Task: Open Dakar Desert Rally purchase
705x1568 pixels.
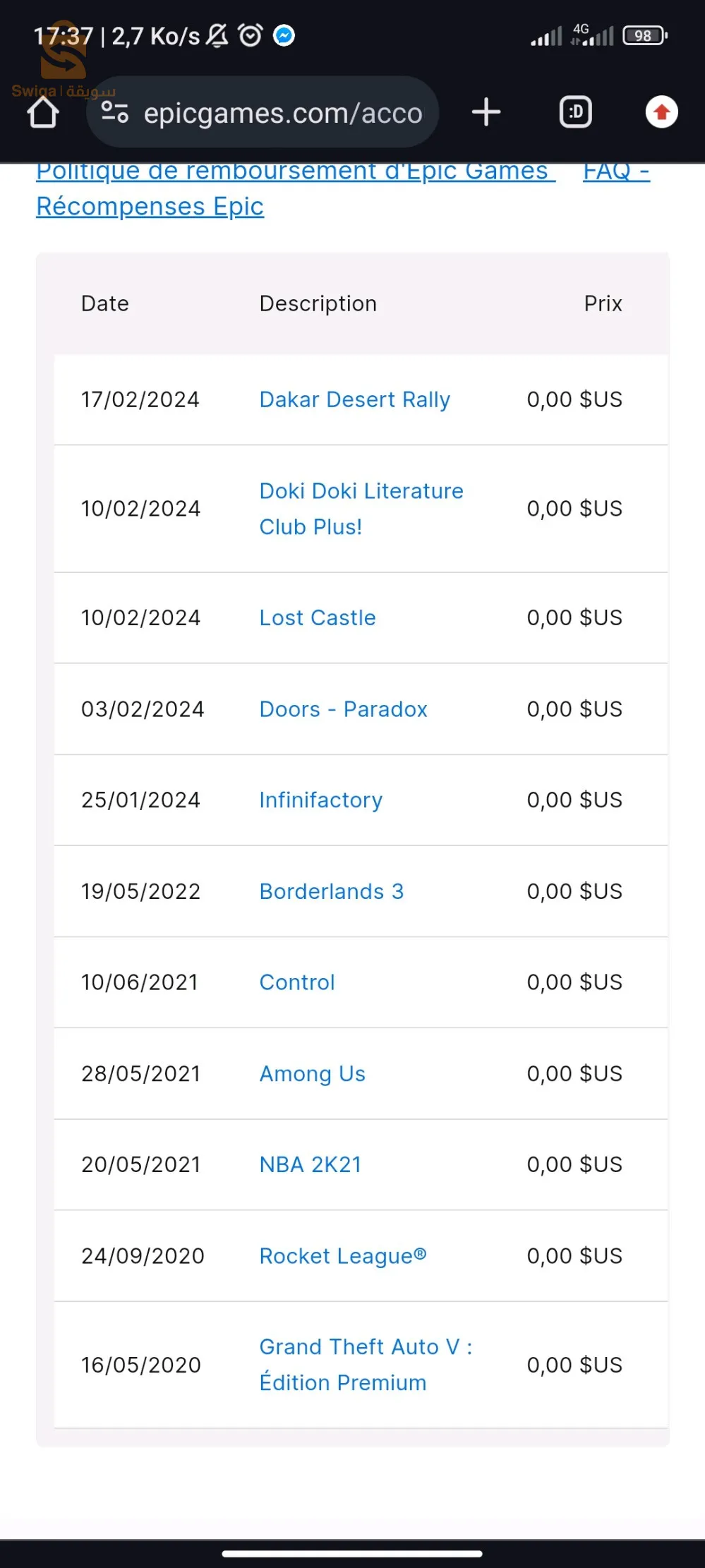Action: click(354, 399)
